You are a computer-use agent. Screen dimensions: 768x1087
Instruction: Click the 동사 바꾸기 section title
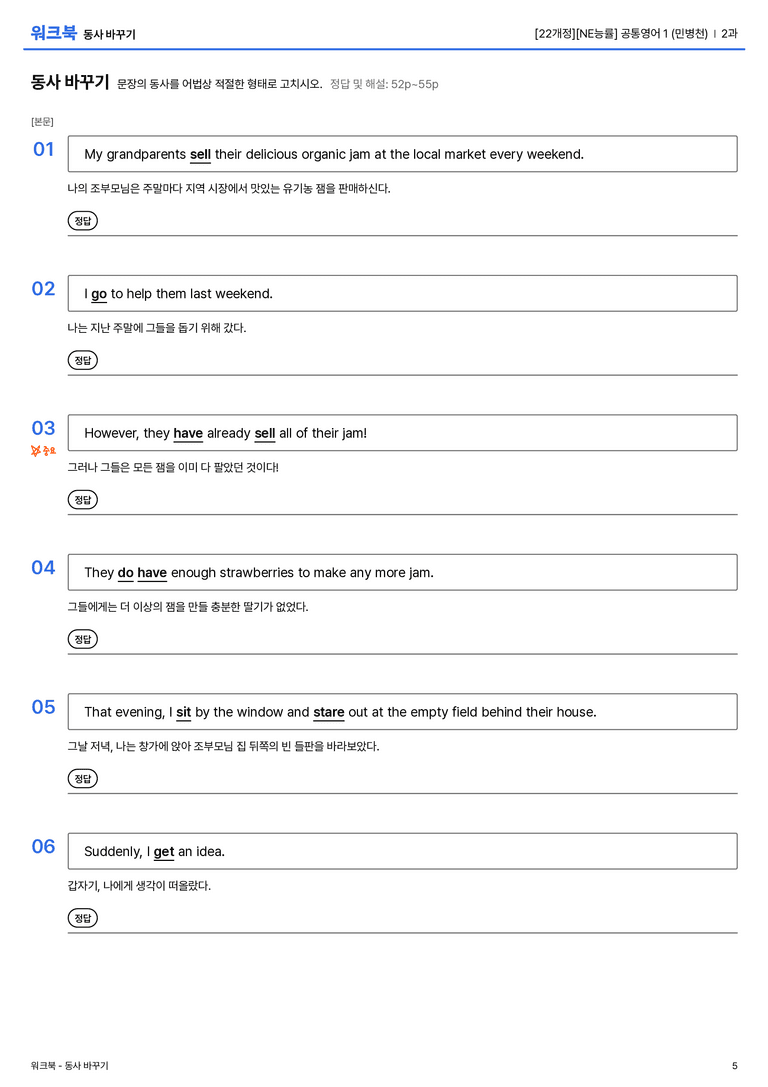(x=70, y=82)
